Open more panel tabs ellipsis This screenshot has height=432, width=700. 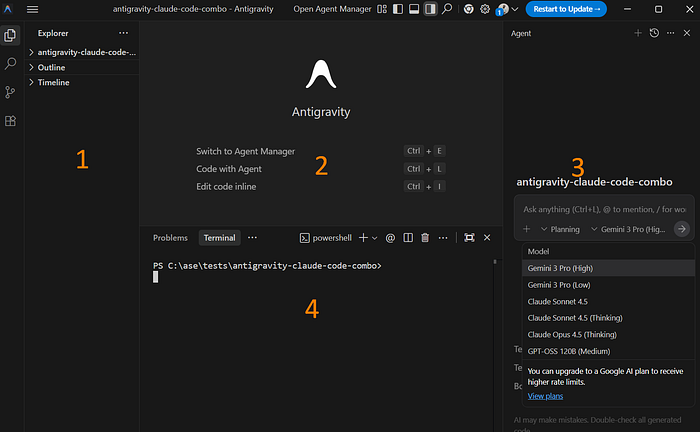click(252, 238)
